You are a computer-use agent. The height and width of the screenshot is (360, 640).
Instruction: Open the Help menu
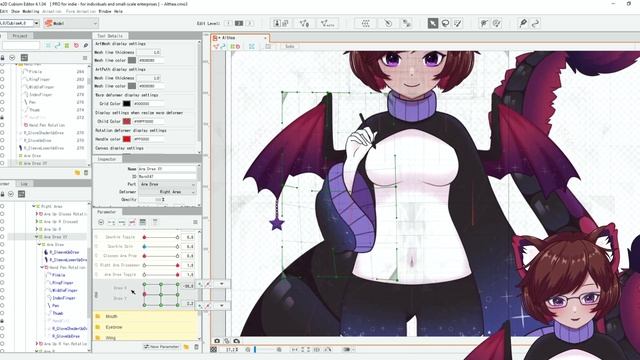[118, 11]
